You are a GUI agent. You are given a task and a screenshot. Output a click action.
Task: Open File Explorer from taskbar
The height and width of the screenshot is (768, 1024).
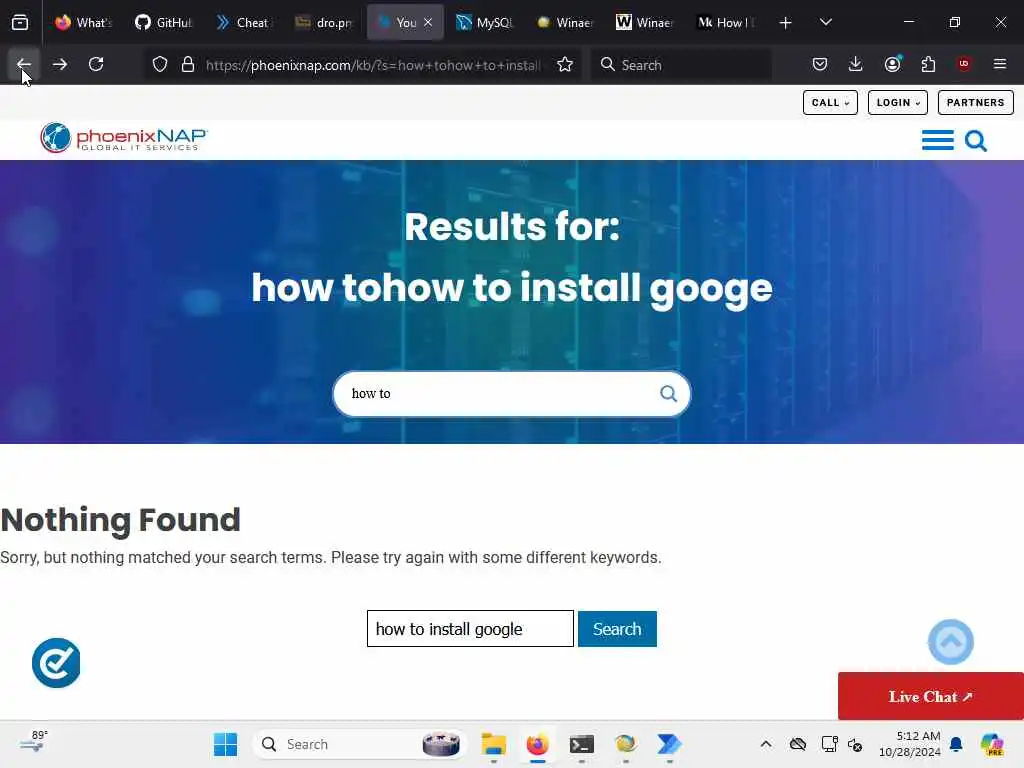pyautogui.click(x=494, y=744)
